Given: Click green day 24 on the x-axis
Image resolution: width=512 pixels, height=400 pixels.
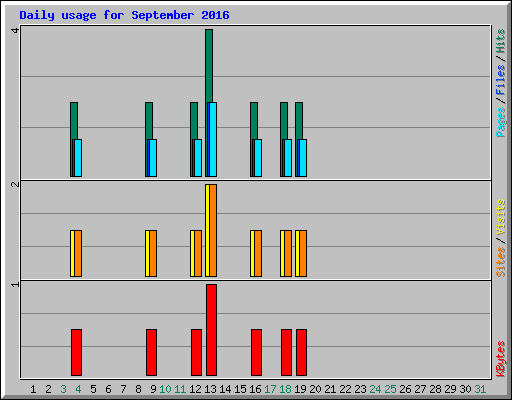Looking at the screenshot, I should coord(375,389).
